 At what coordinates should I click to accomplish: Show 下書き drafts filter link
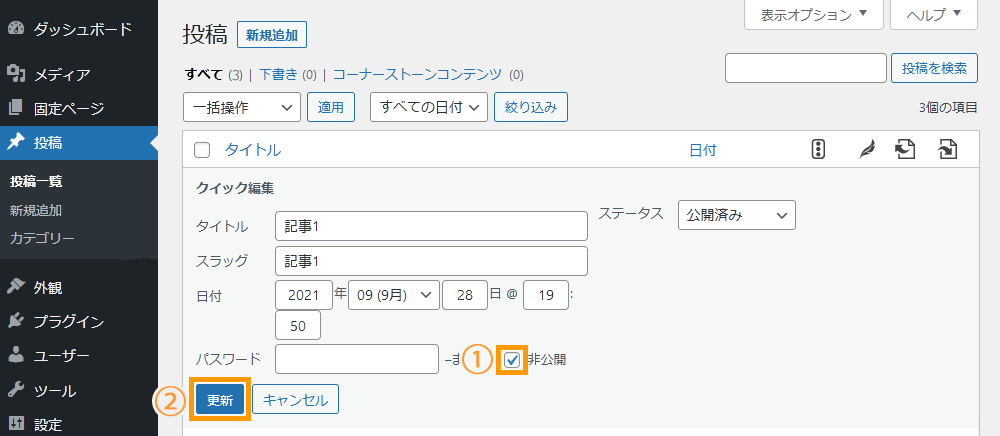click(278, 75)
